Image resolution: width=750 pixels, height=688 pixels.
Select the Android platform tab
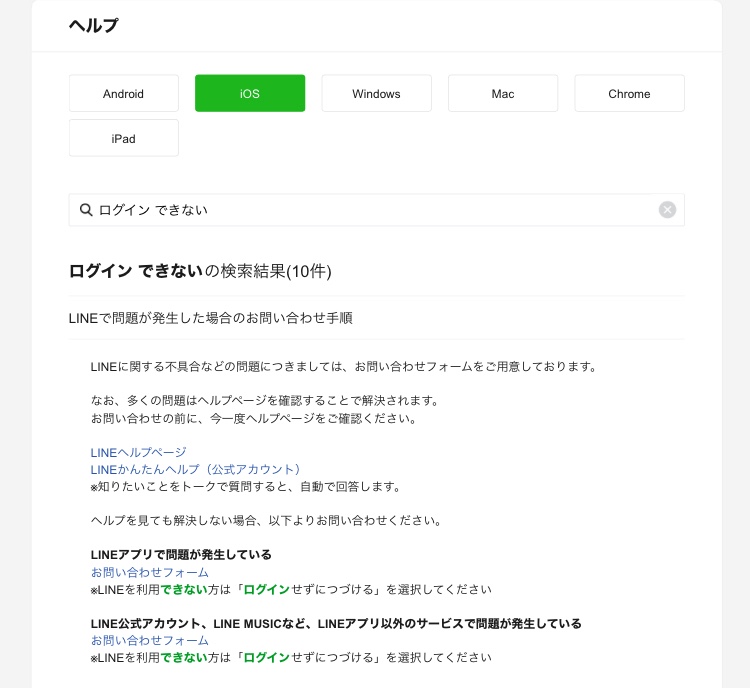pyautogui.click(x=124, y=93)
